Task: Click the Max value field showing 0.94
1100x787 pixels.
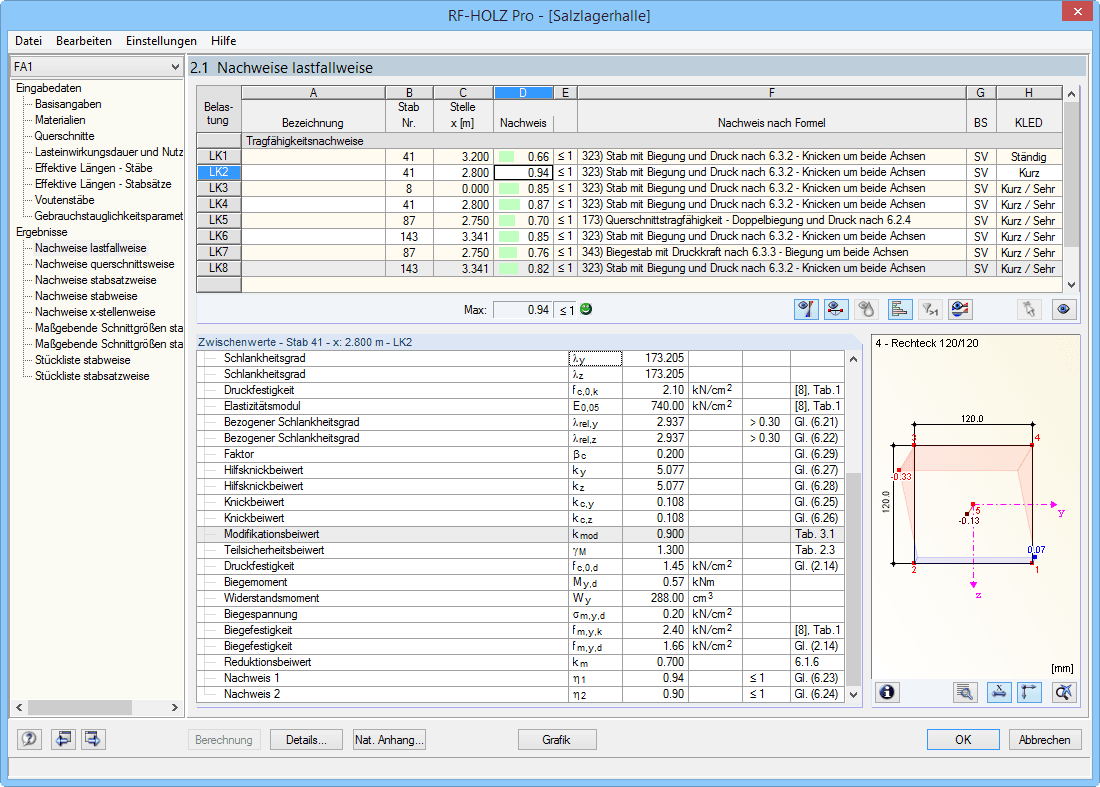Action: 523,310
